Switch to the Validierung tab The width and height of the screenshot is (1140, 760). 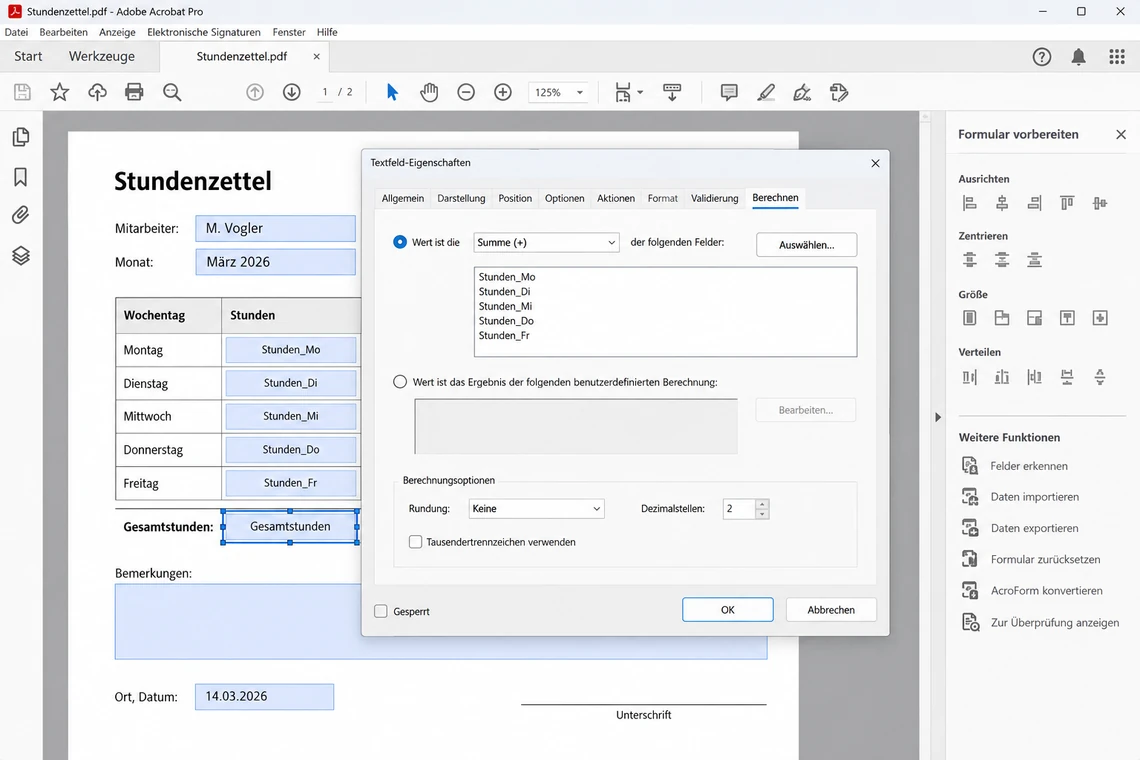pos(715,198)
